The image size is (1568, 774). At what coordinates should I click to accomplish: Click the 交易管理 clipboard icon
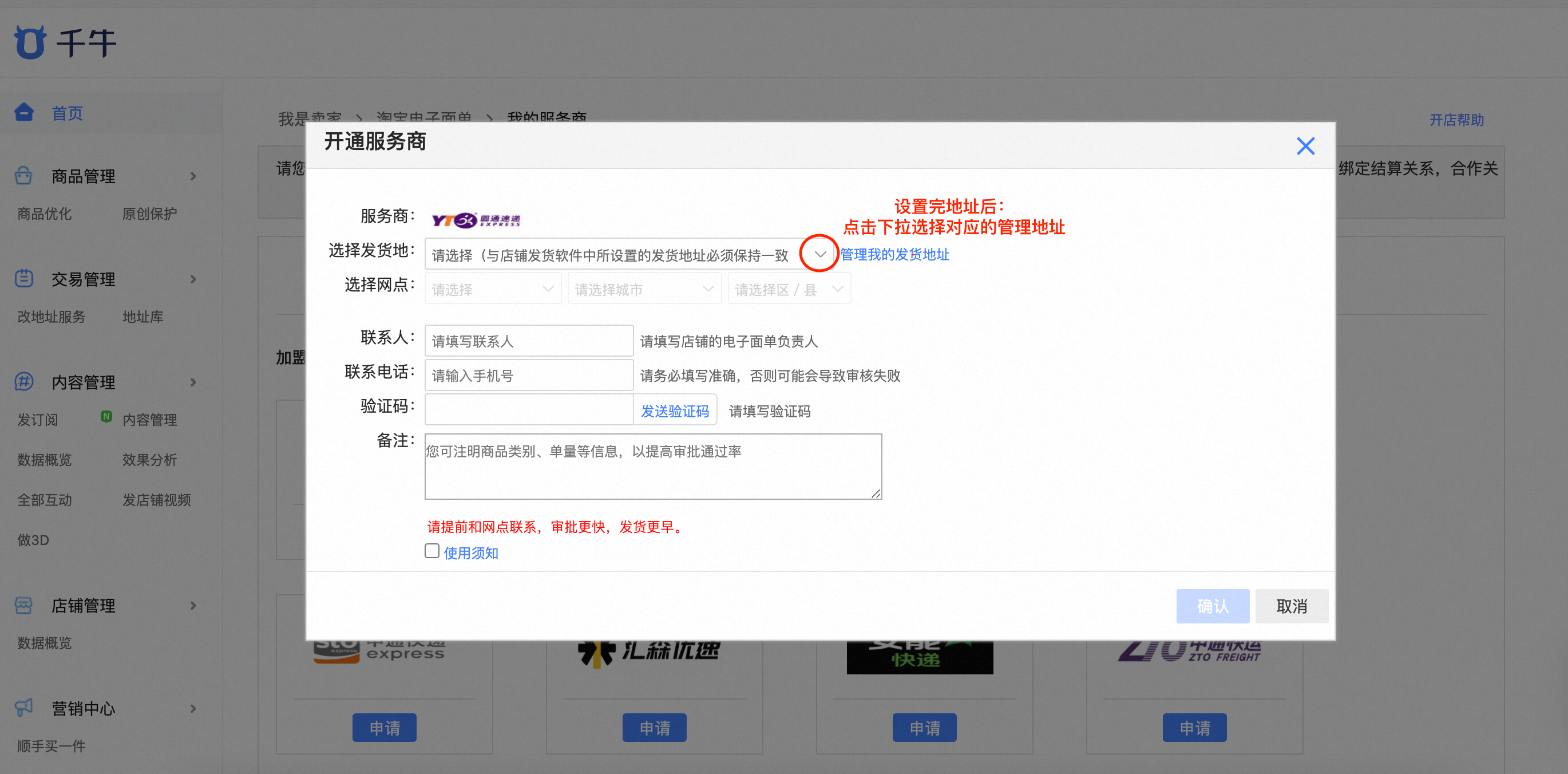[x=23, y=278]
